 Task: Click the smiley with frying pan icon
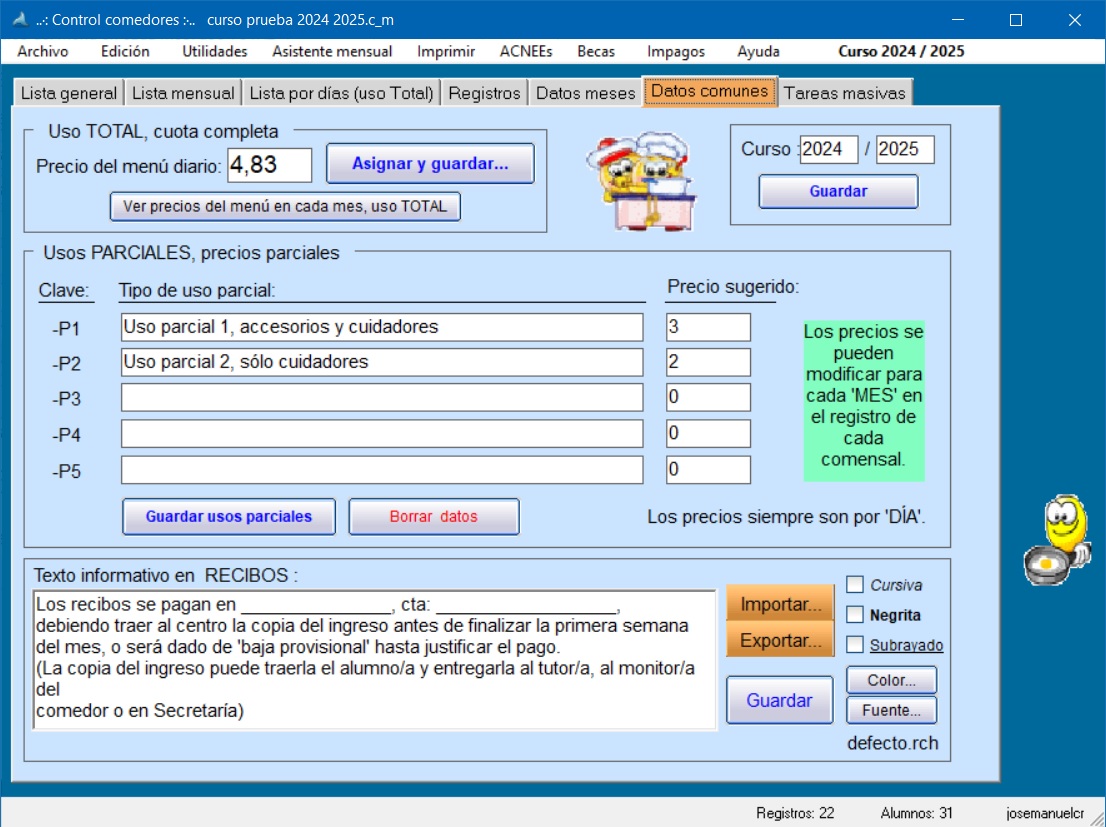pos(1056,540)
